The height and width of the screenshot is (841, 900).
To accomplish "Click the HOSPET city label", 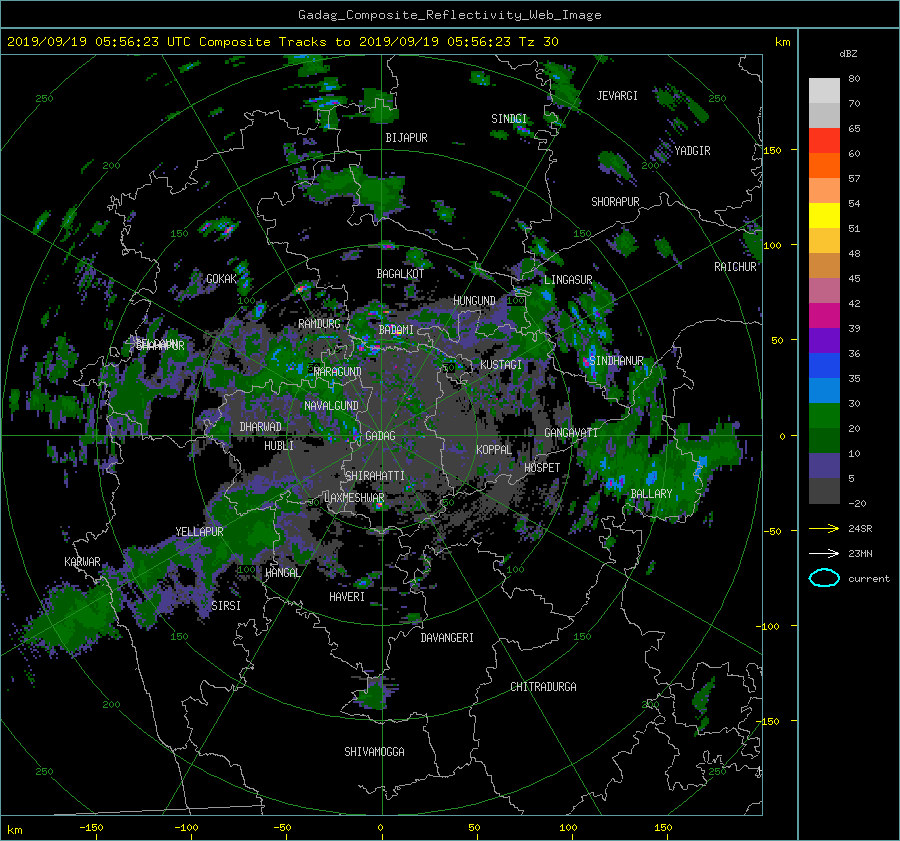I will [542, 468].
